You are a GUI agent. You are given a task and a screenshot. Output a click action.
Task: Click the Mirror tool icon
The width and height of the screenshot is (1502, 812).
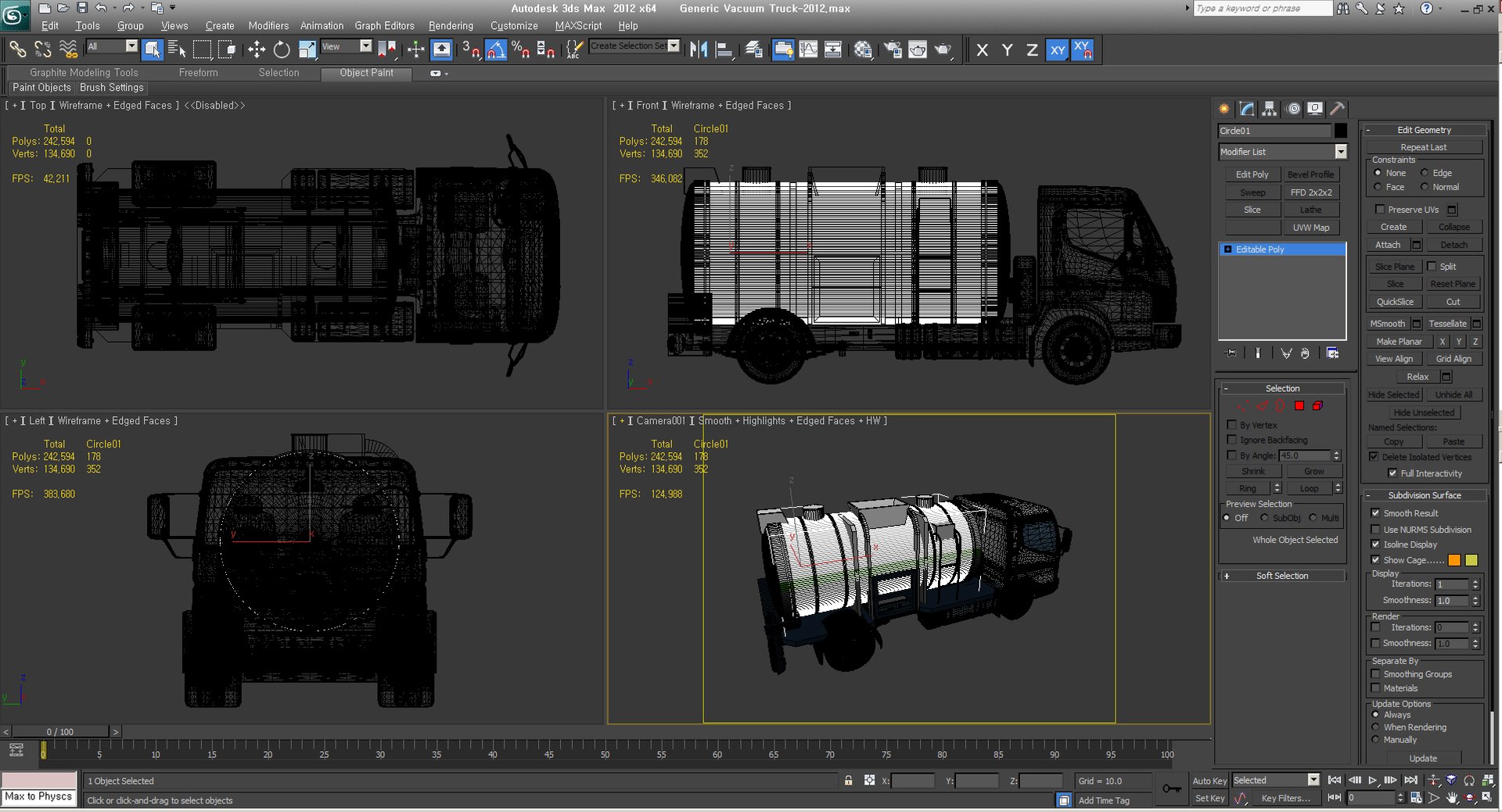click(699, 49)
